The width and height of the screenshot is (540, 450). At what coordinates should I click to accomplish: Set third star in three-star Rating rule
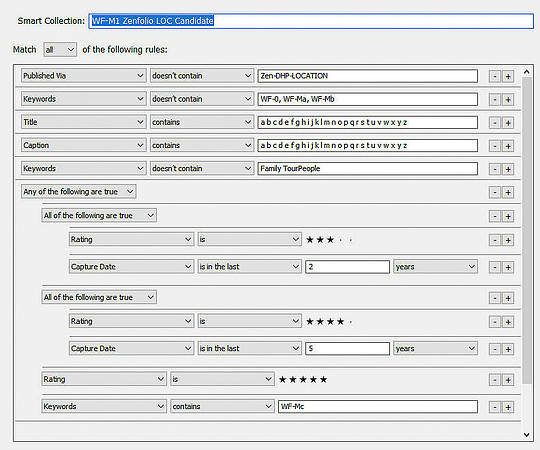(x=330, y=240)
